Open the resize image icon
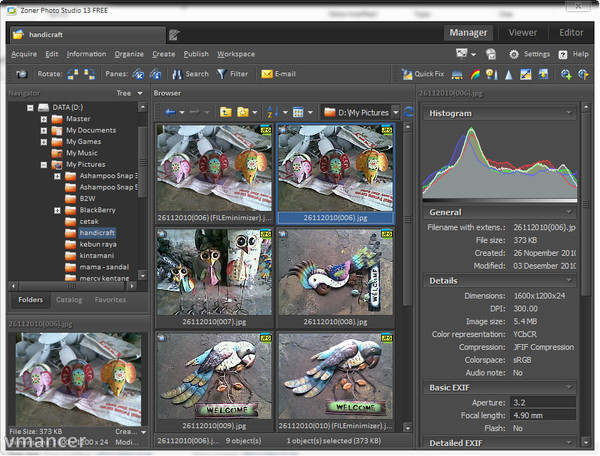This screenshot has width=600, height=456. click(x=526, y=74)
